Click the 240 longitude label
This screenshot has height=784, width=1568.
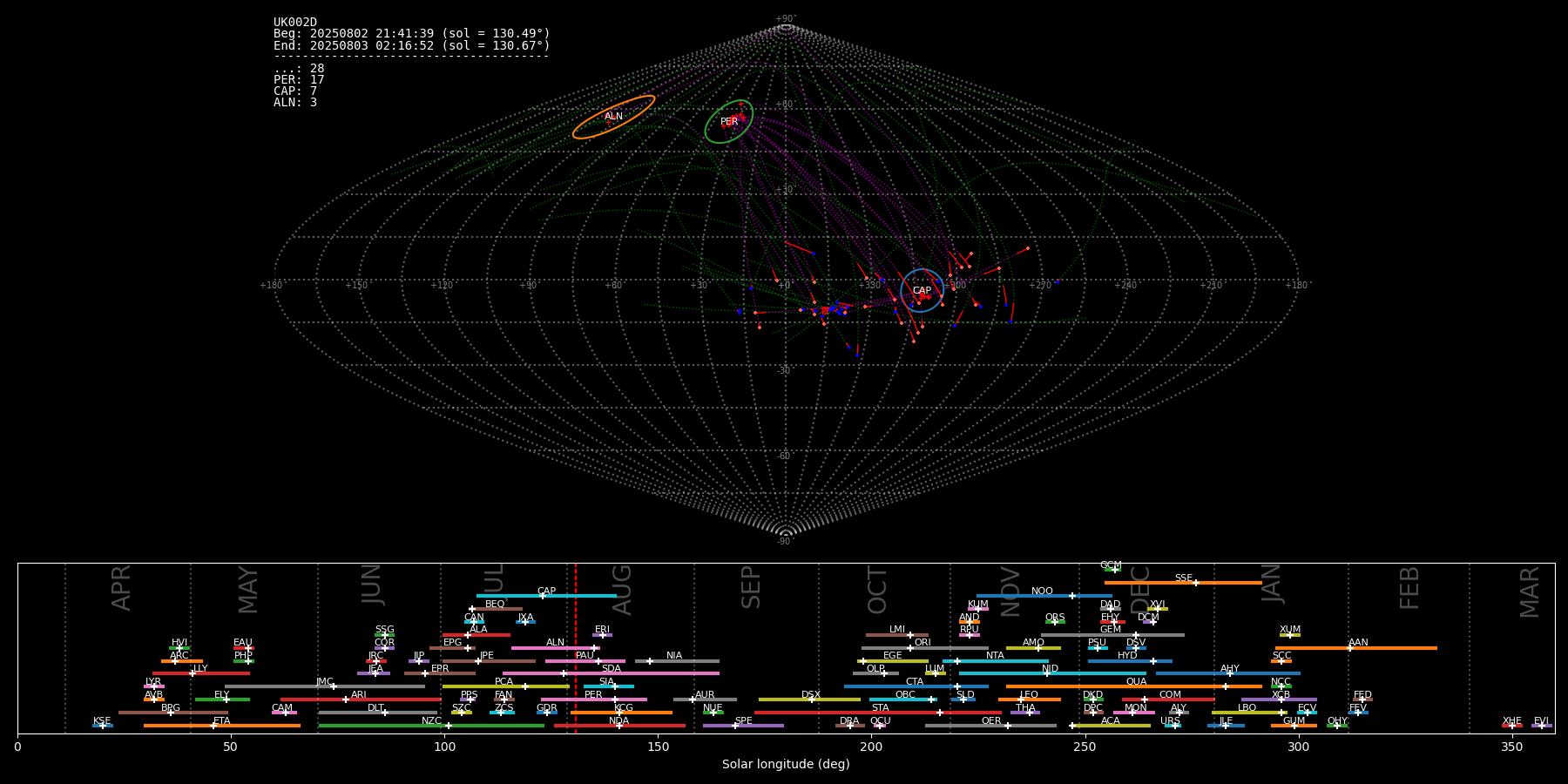click(1125, 285)
